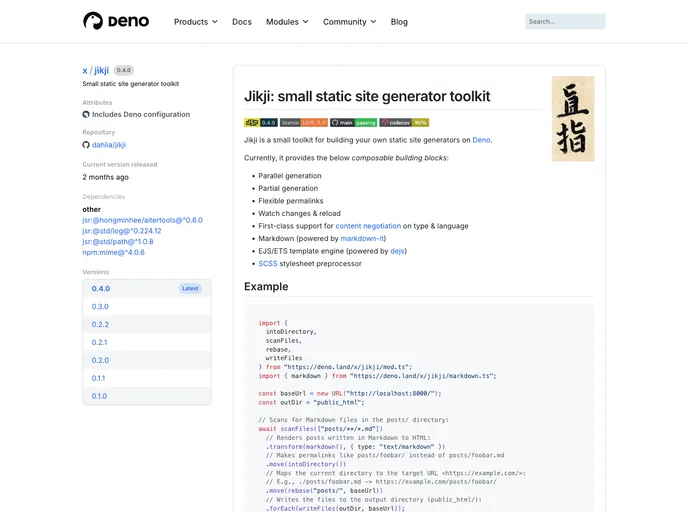Open the SCSS link
The width and height of the screenshot is (688, 512).
coord(268,264)
